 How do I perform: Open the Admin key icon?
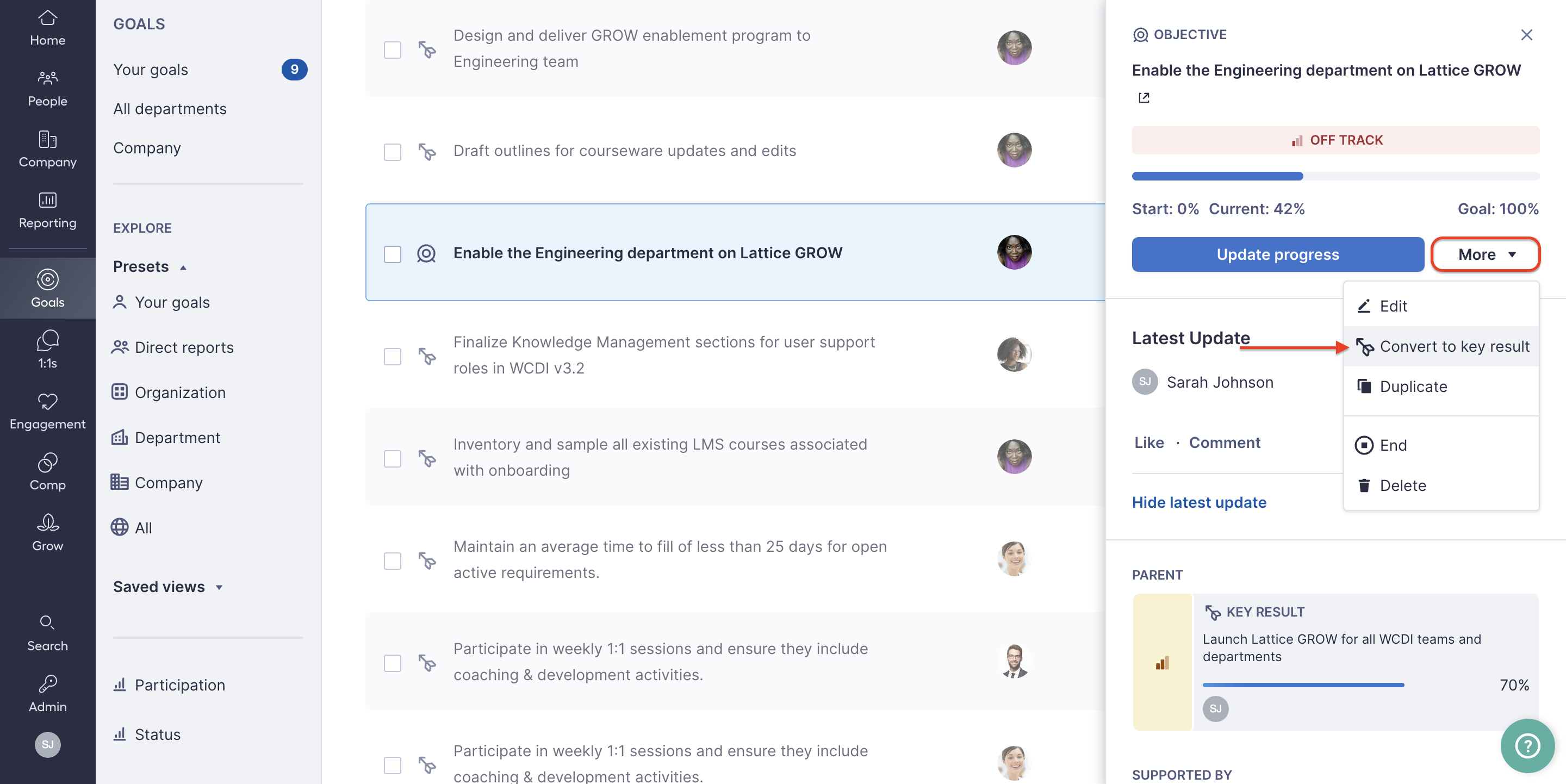click(47, 684)
